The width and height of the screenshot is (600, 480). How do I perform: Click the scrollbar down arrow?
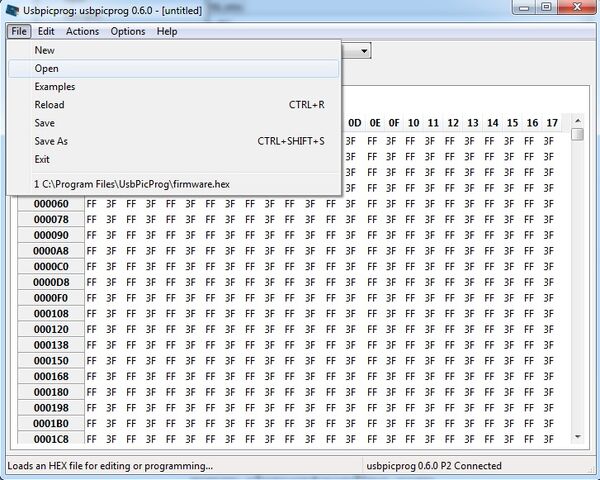578,437
